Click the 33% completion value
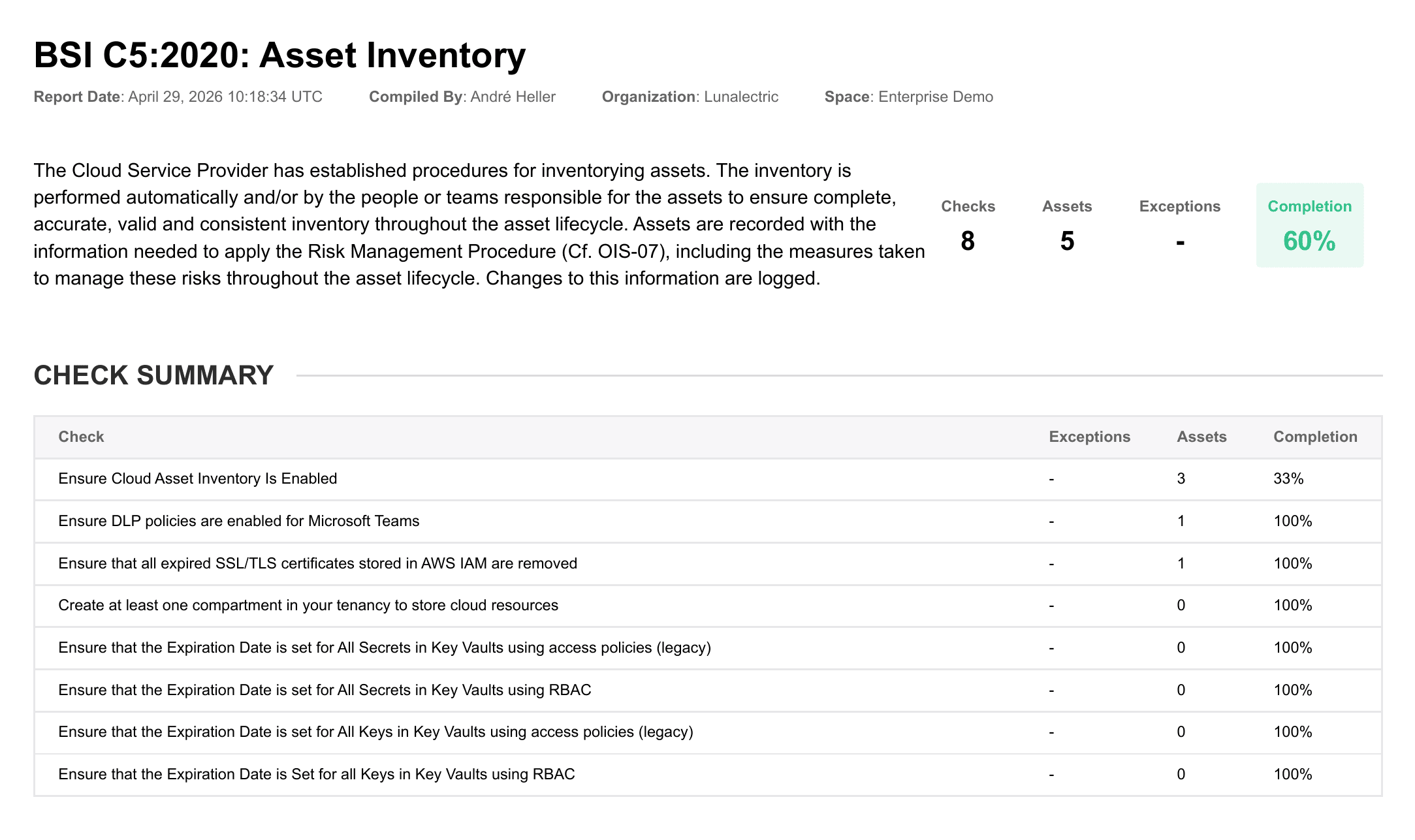The width and height of the screenshot is (1415, 840). point(1288,478)
